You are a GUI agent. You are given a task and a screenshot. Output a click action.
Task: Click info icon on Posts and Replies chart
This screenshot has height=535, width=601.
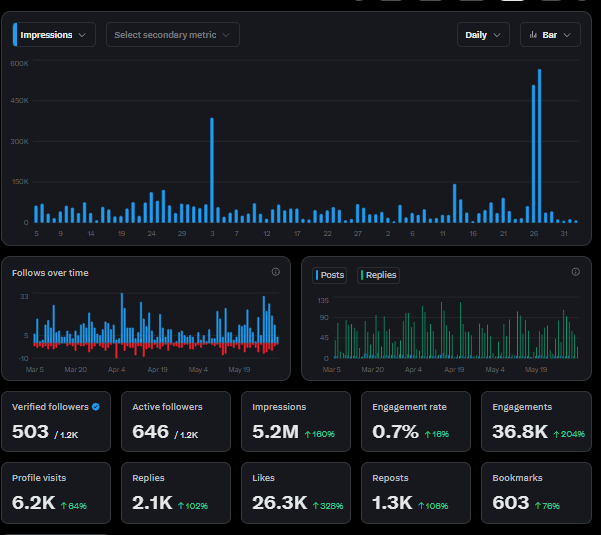[575, 272]
